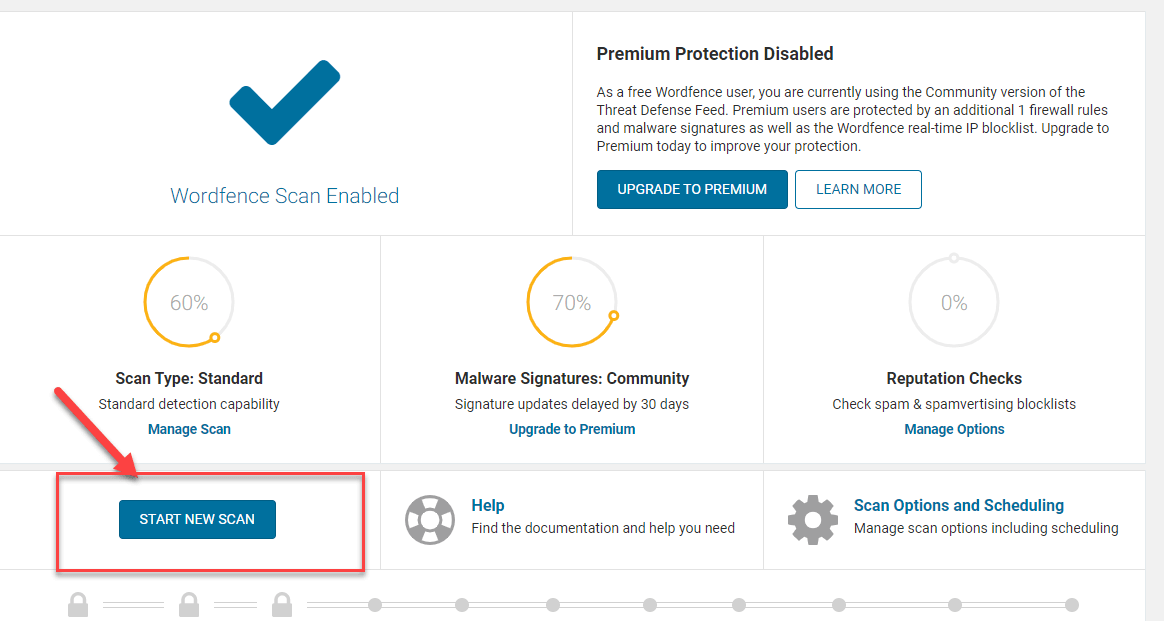The image size is (1164, 621).
Task: Click the third padlock scan stage icon
Action: coord(282,605)
